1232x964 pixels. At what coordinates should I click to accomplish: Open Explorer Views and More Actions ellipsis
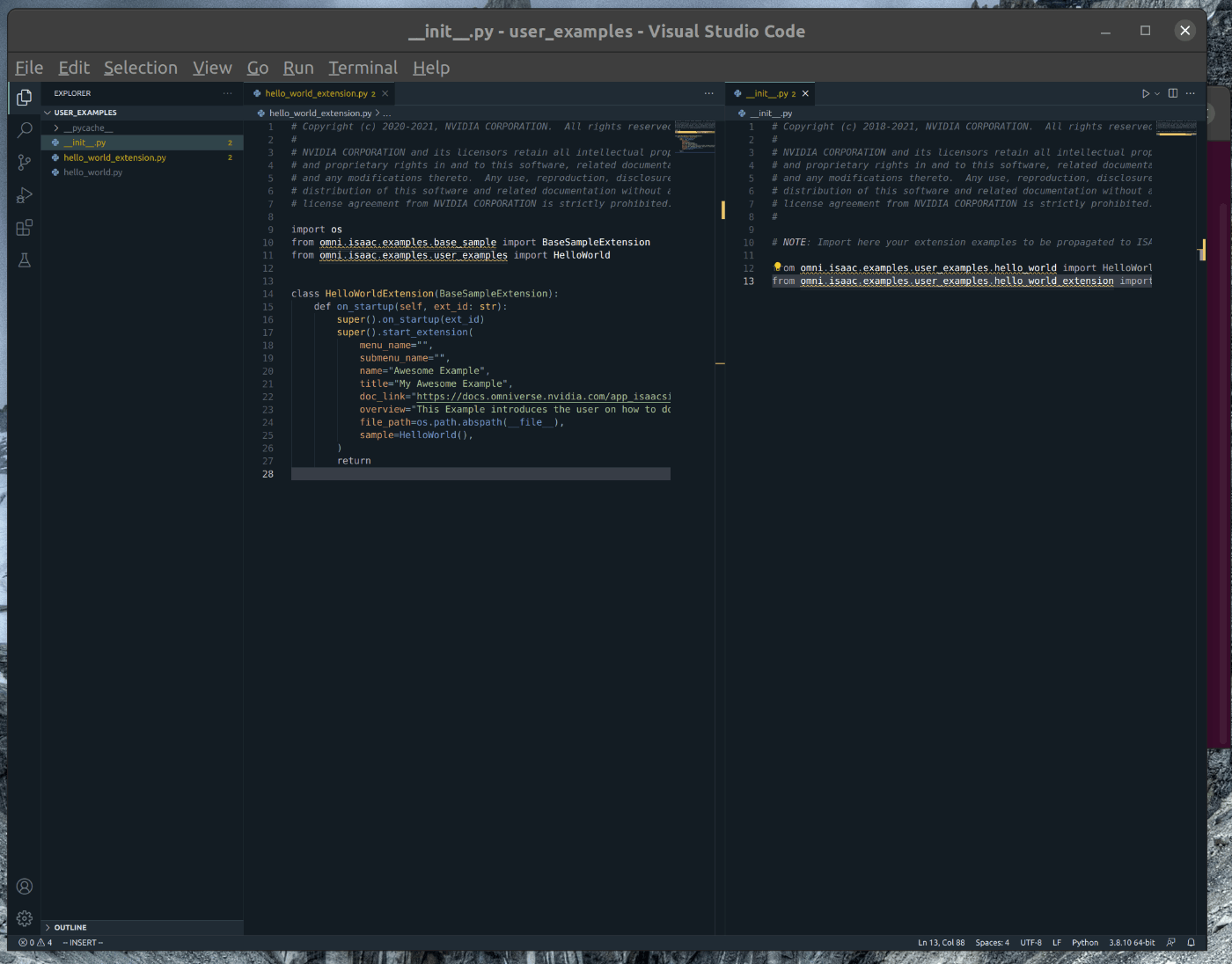tap(228, 93)
